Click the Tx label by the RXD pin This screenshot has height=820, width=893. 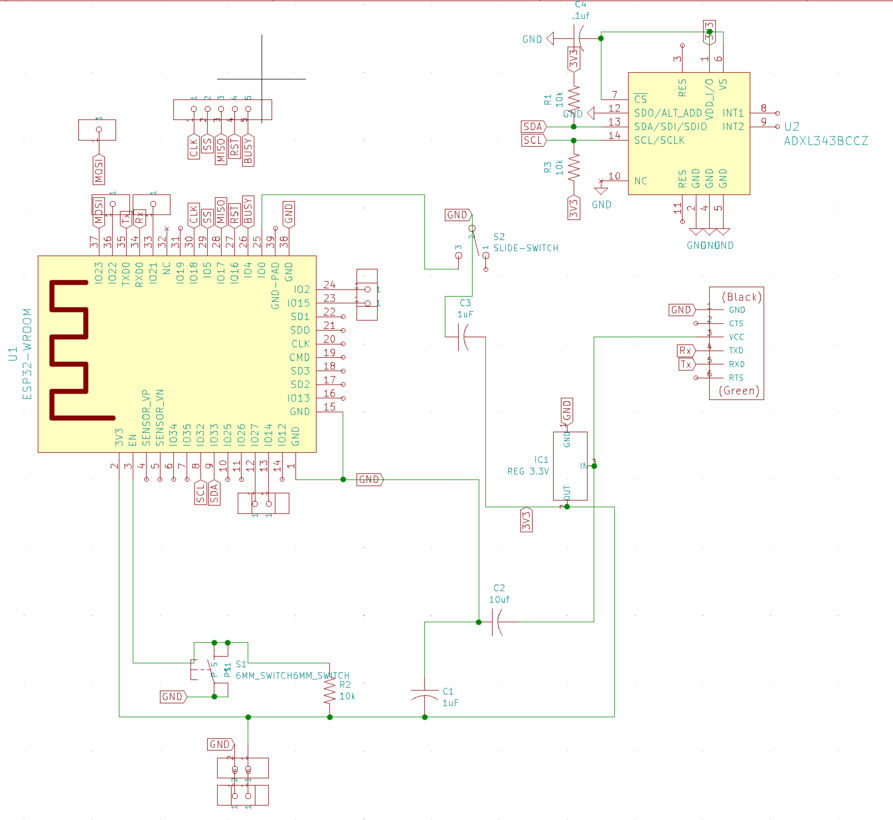(x=687, y=364)
